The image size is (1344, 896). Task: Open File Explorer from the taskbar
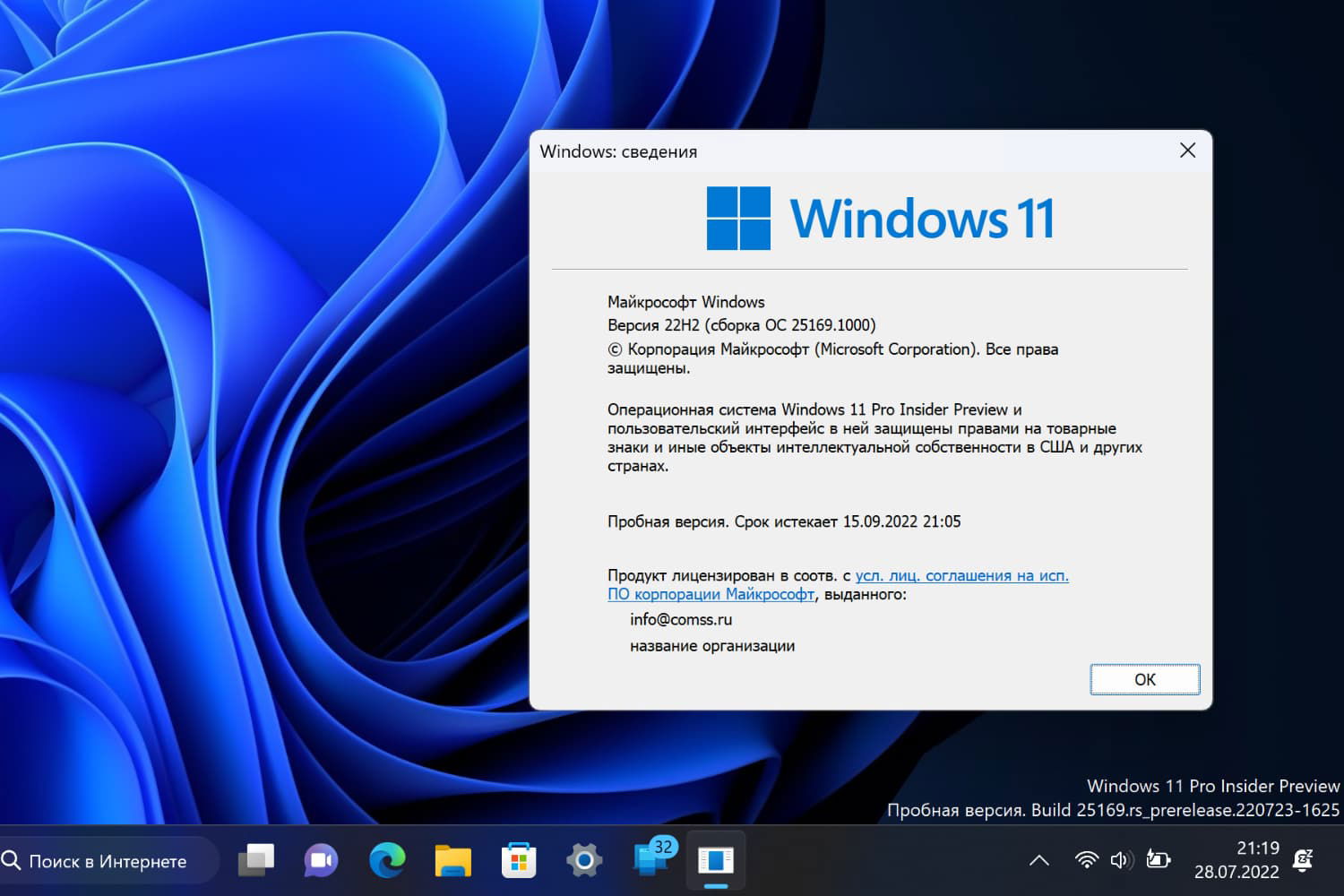452,860
